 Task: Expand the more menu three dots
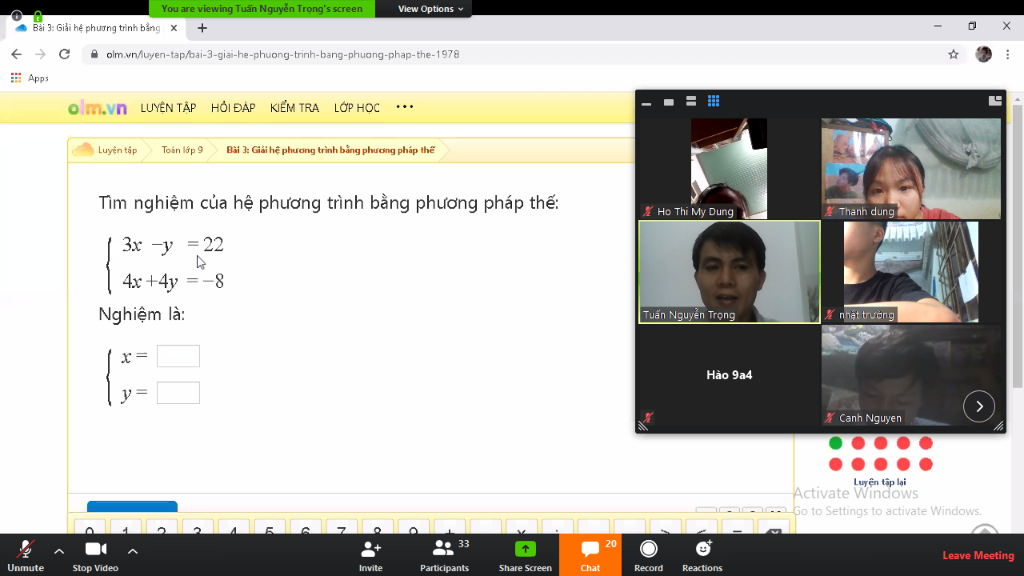point(405,107)
